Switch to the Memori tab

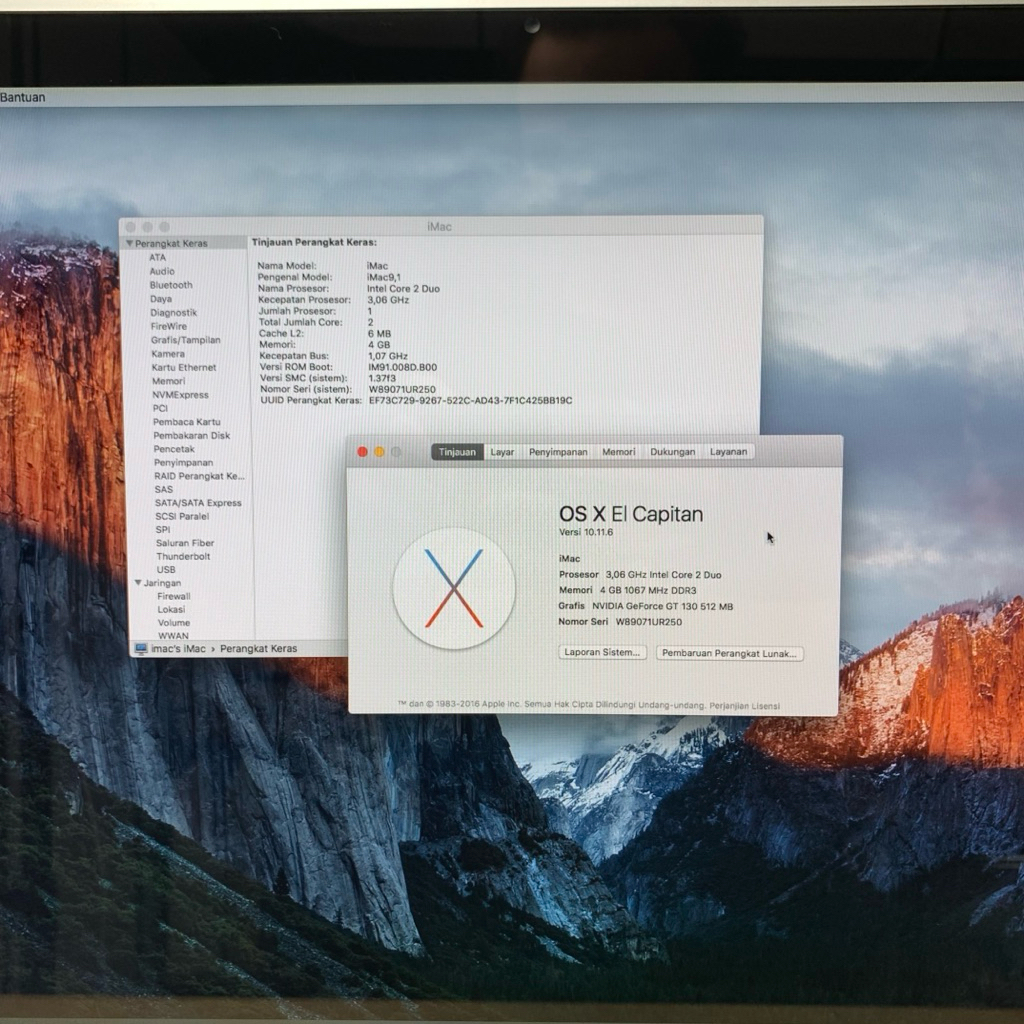618,452
